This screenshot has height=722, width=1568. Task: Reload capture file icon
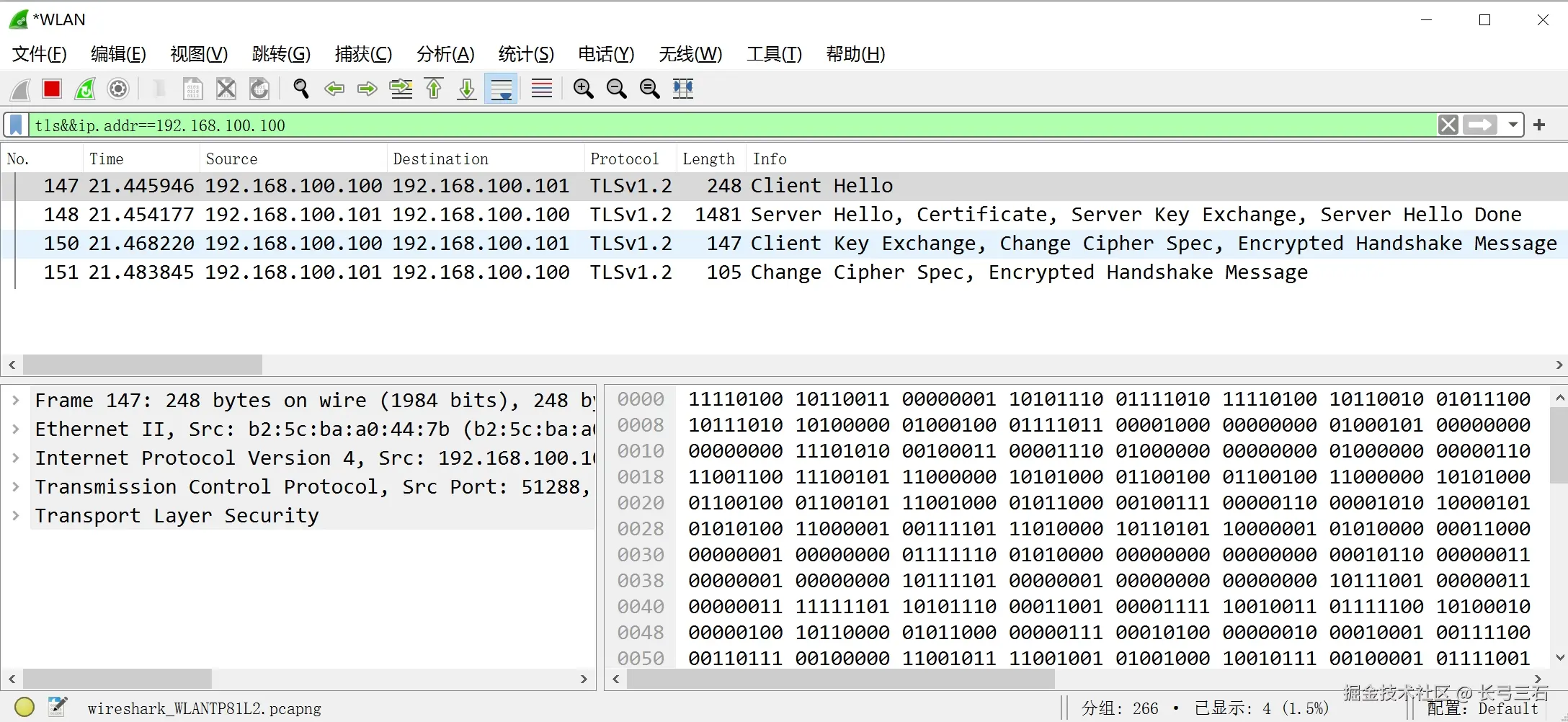pyautogui.click(x=259, y=89)
